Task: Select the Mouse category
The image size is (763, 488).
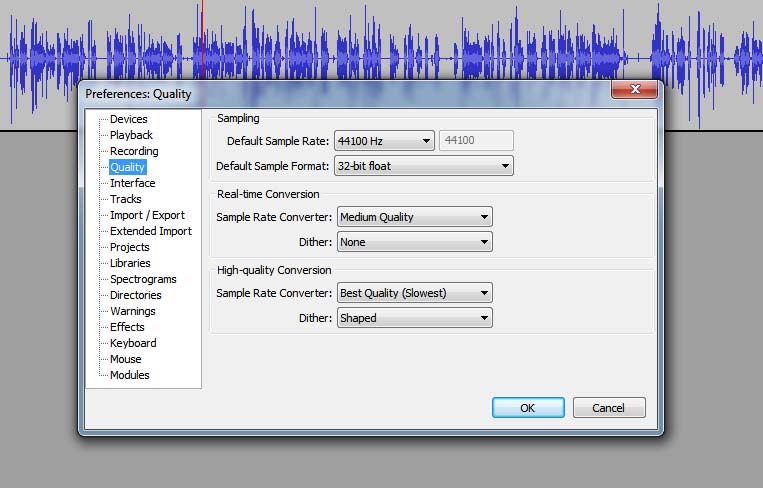Action: 126,359
